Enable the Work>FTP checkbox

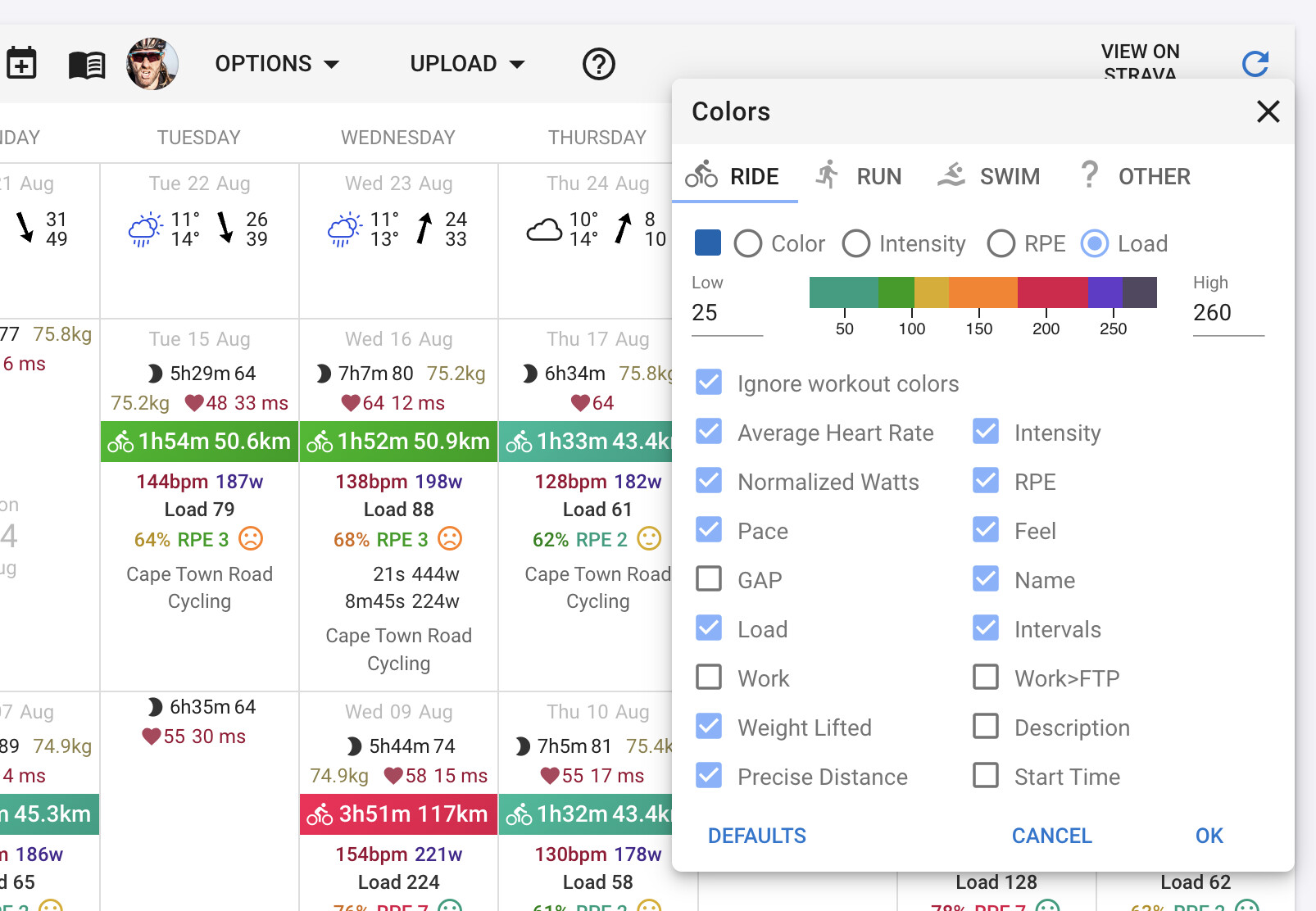986,678
